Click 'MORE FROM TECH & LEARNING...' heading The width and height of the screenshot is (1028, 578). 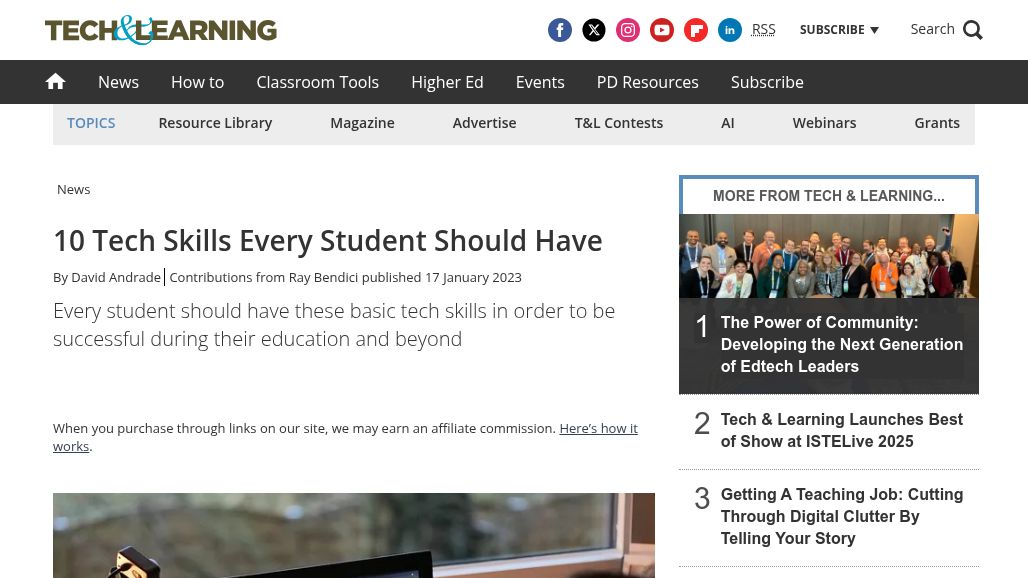829,195
